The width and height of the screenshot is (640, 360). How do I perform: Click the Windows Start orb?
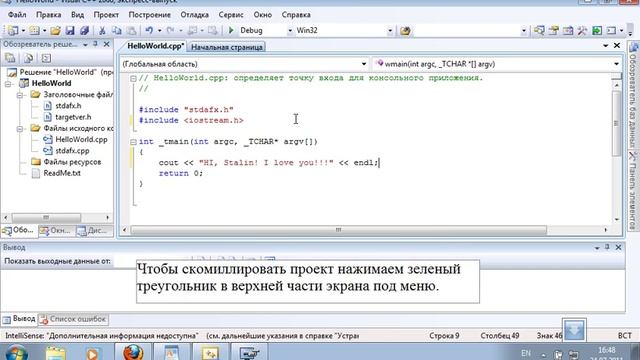coord(17,353)
